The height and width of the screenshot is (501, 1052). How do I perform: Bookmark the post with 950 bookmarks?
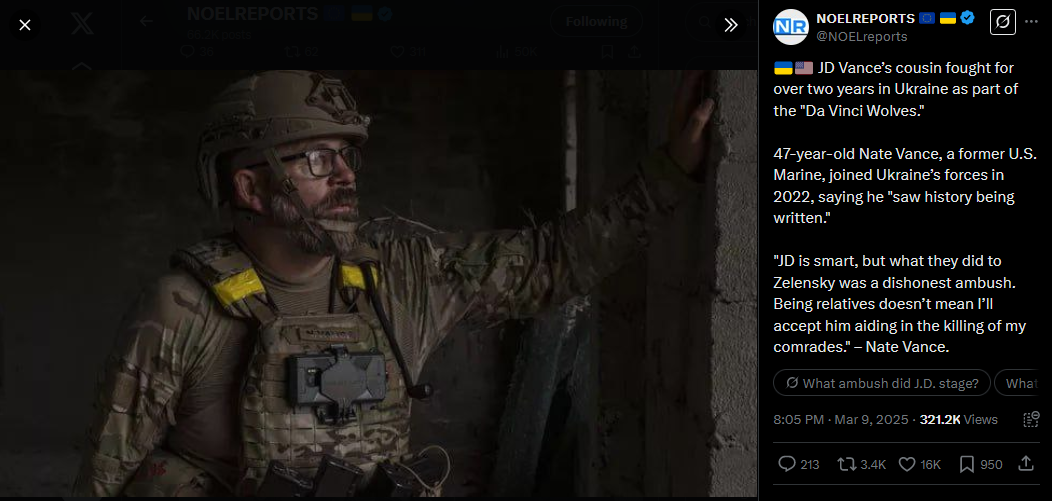coord(981,464)
